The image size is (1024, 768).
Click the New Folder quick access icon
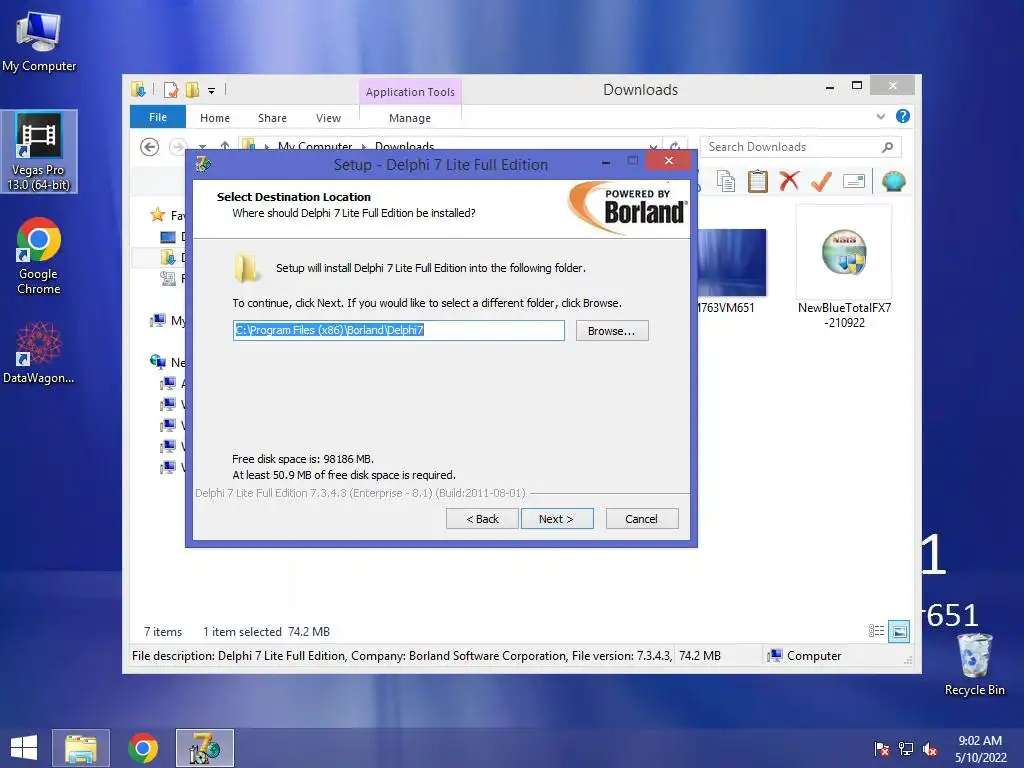click(191, 89)
